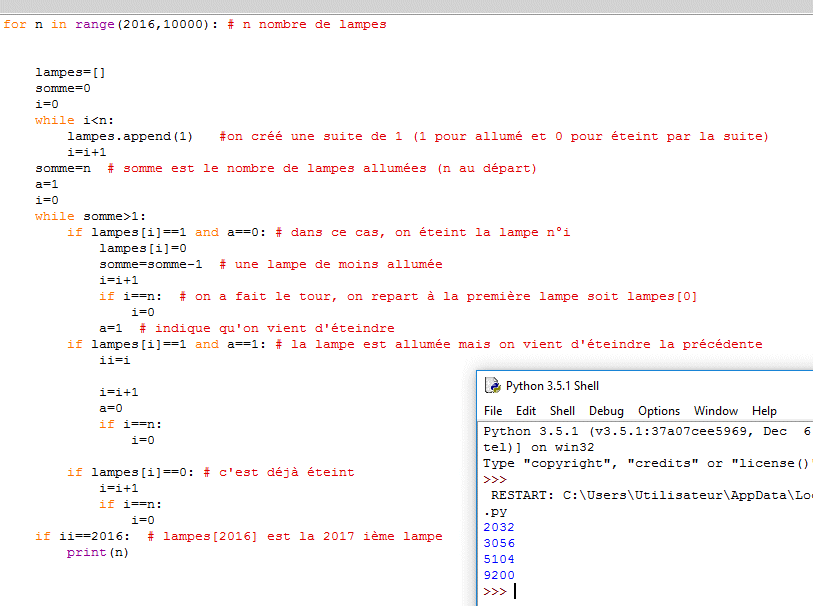The image size is (813, 606).
Task: Open the Options menu
Action: click(x=659, y=411)
